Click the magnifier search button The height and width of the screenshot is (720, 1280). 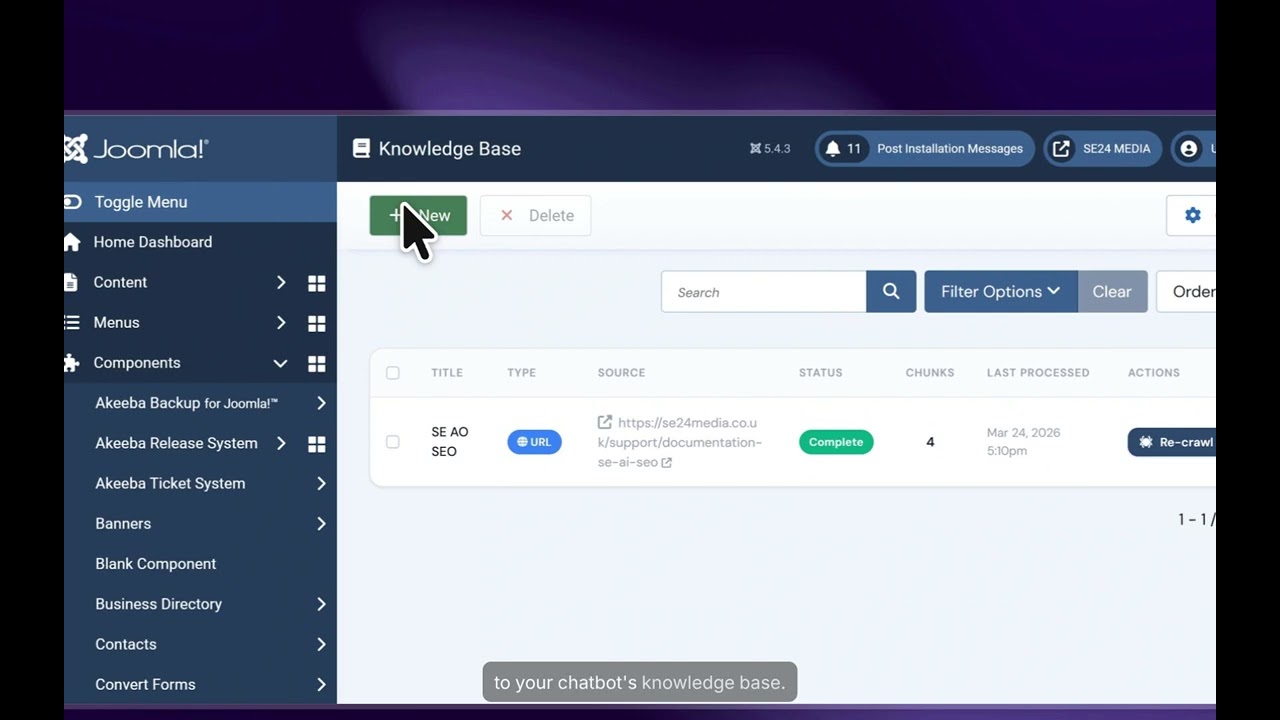pos(891,292)
